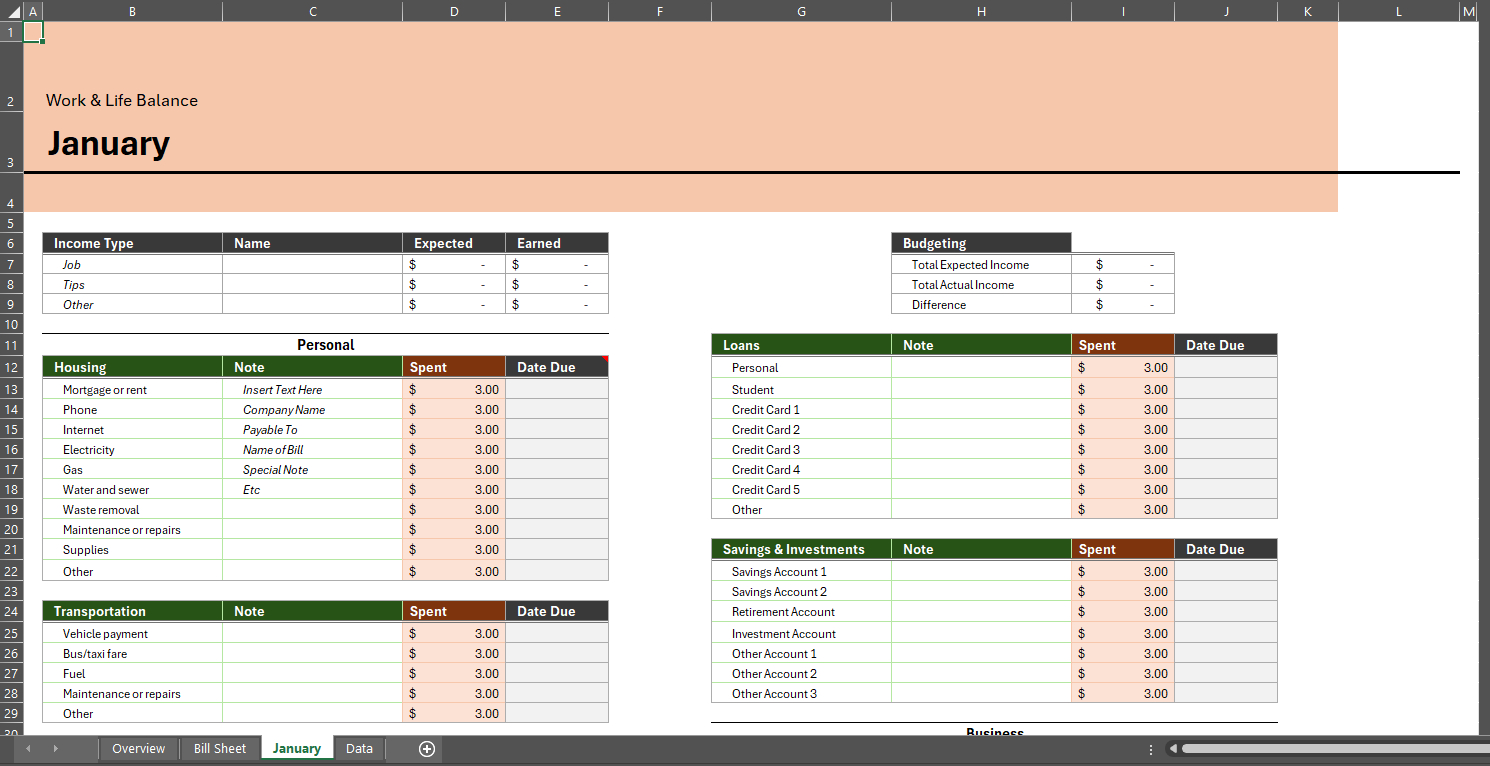
Task: Select the Credit Card 3 Note cell
Action: pos(981,450)
